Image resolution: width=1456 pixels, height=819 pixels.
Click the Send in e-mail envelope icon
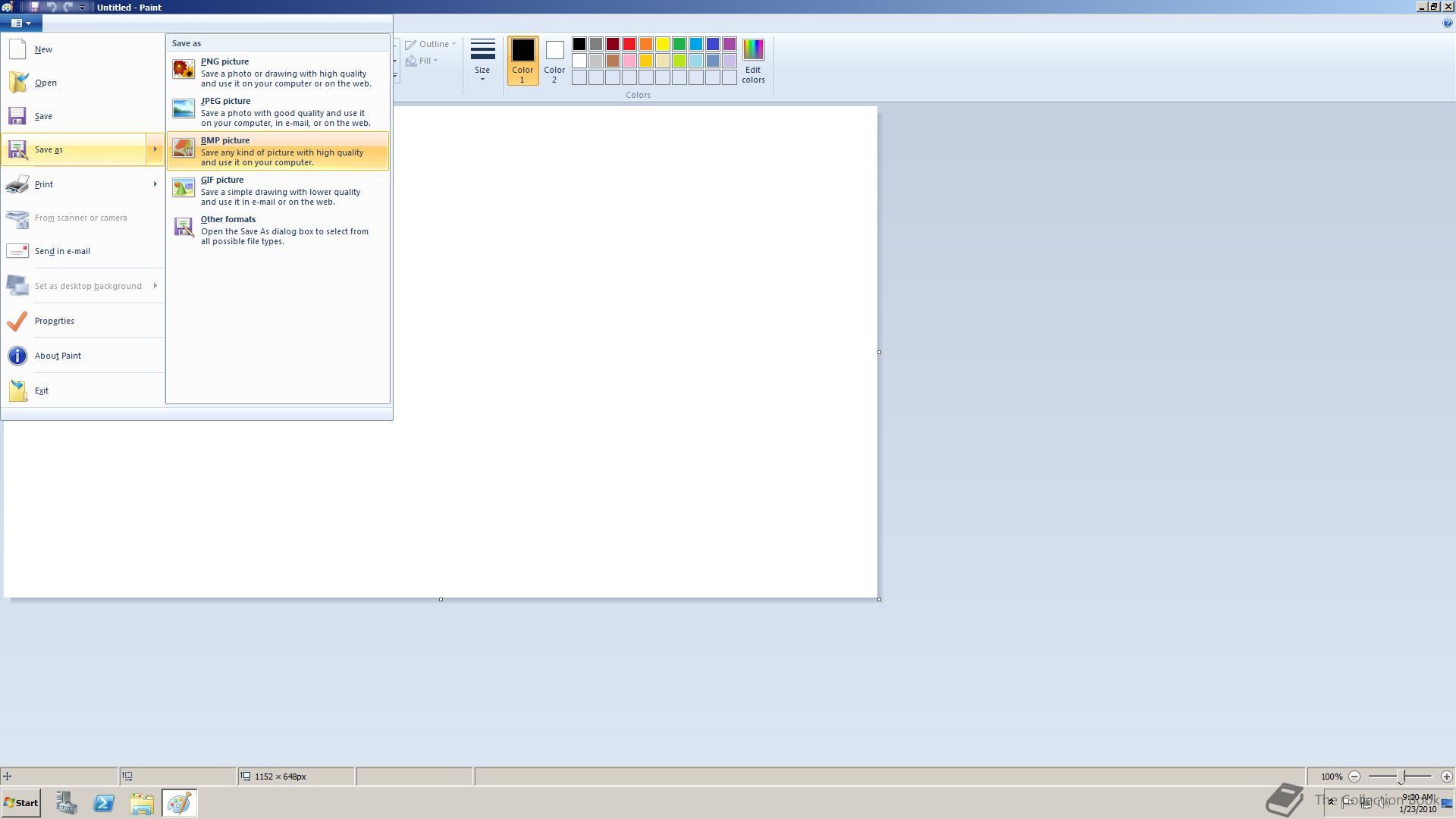coord(17,251)
